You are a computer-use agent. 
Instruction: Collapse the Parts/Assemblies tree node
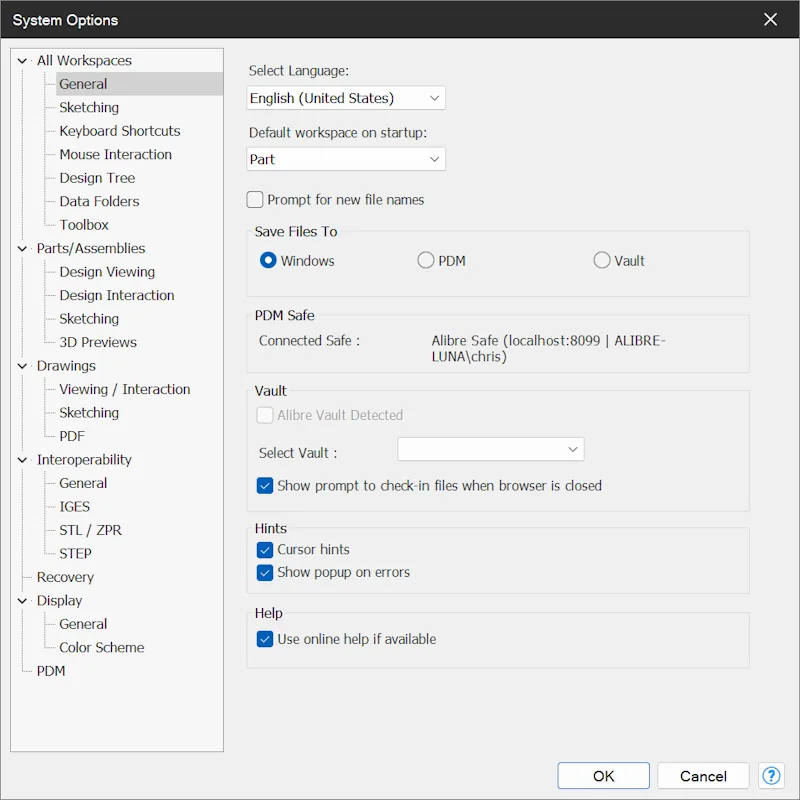(22, 248)
